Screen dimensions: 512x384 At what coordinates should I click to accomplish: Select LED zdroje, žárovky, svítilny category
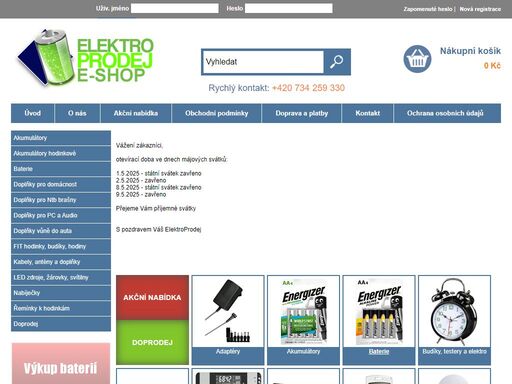point(61,277)
